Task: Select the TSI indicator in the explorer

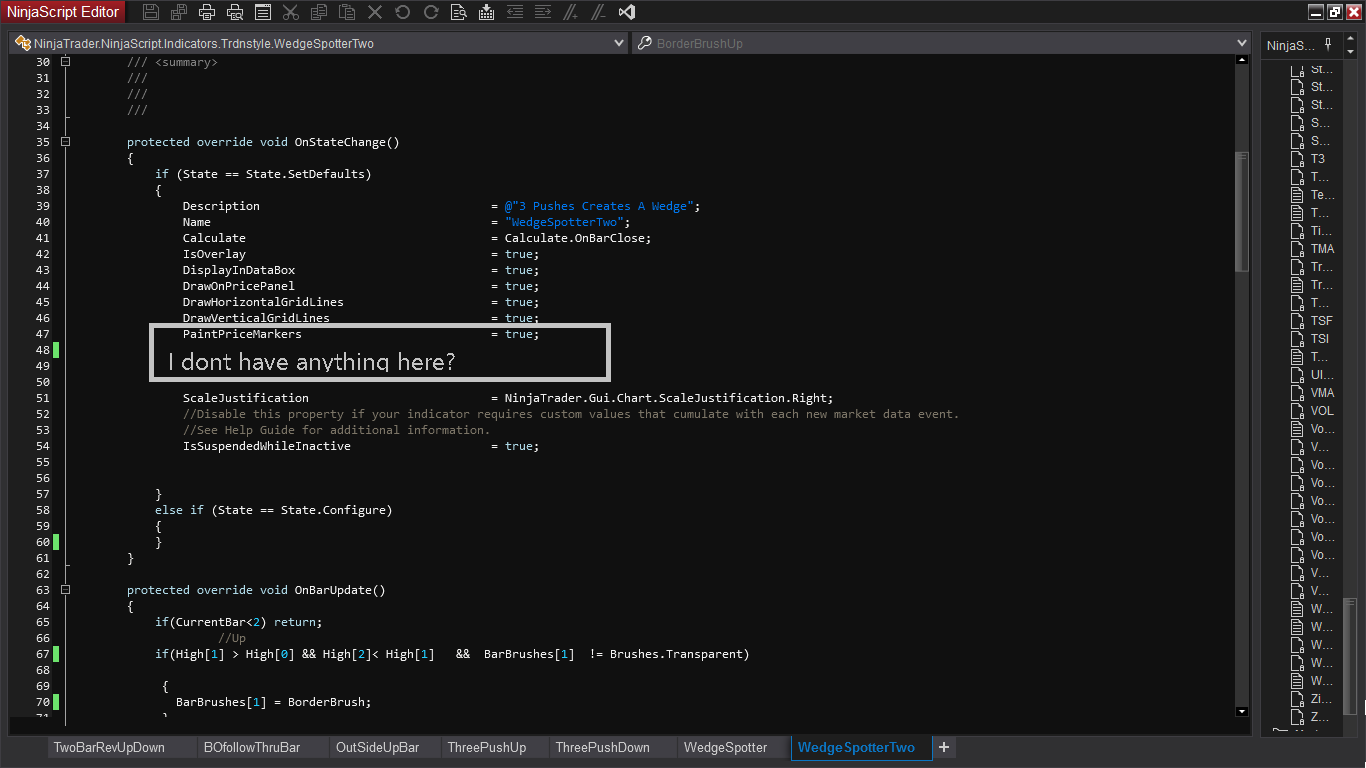Action: pos(1320,339)
